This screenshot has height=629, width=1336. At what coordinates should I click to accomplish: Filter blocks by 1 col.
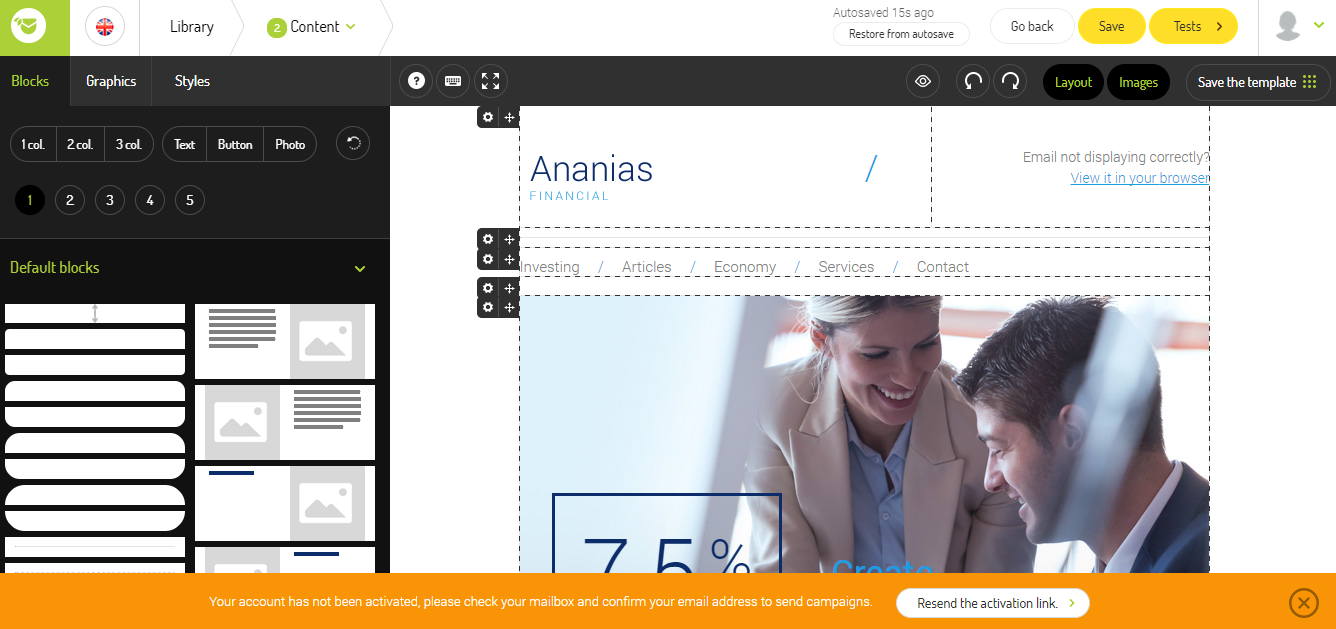click(33, 144)
